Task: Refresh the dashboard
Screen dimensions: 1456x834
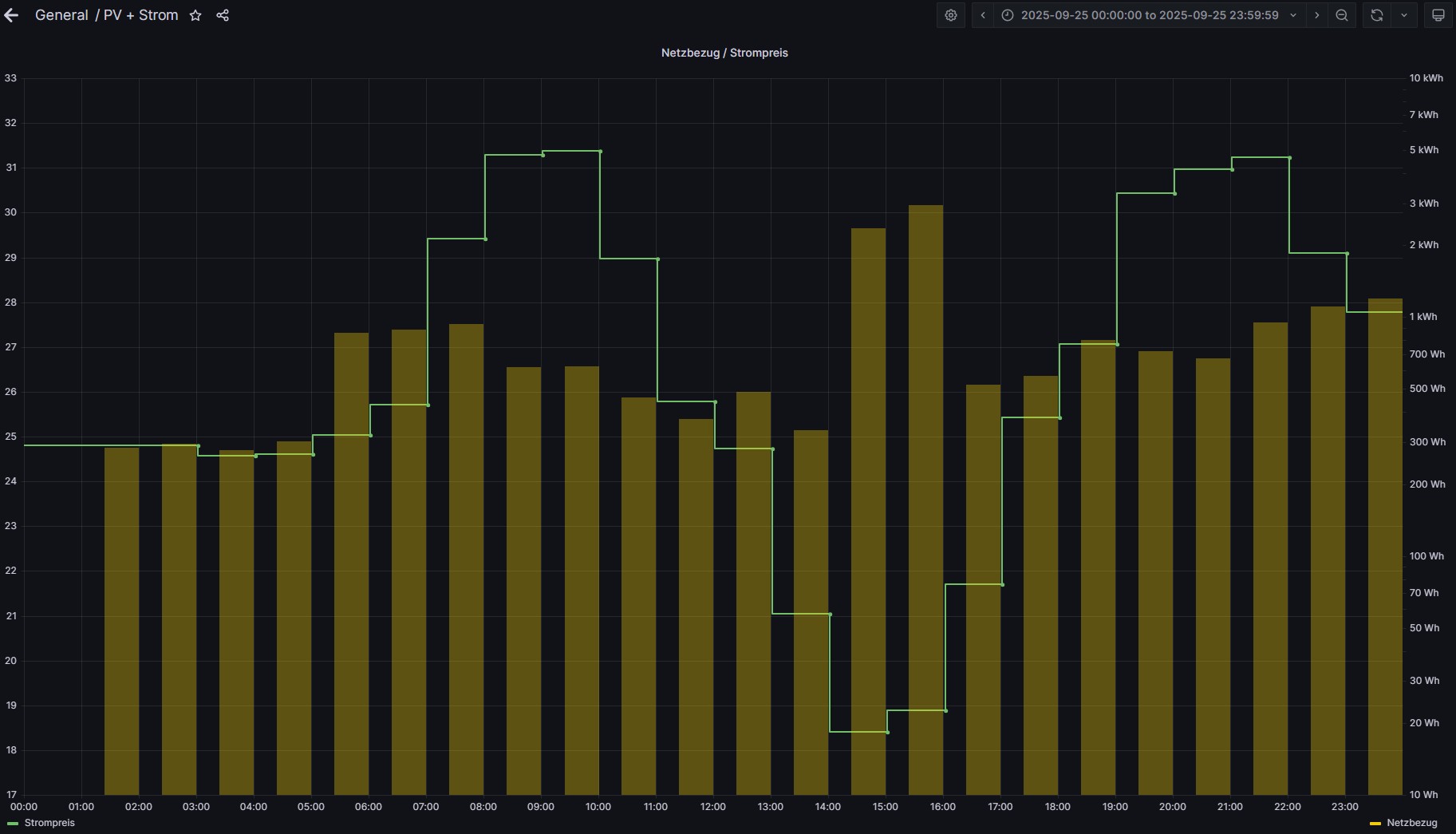Action: (1377, 15)
